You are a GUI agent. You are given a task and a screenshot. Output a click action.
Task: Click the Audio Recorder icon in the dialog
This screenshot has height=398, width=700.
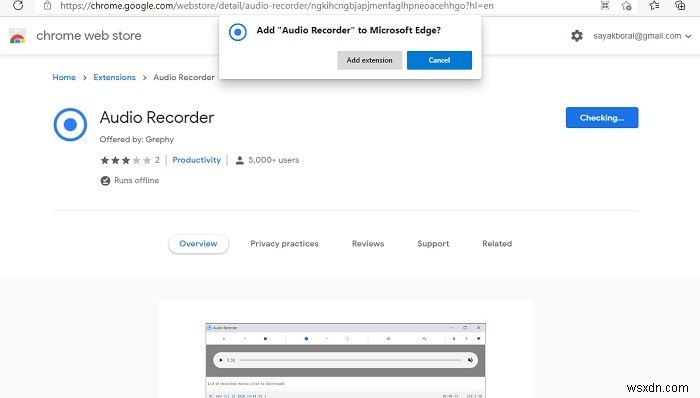click(238, 32)
